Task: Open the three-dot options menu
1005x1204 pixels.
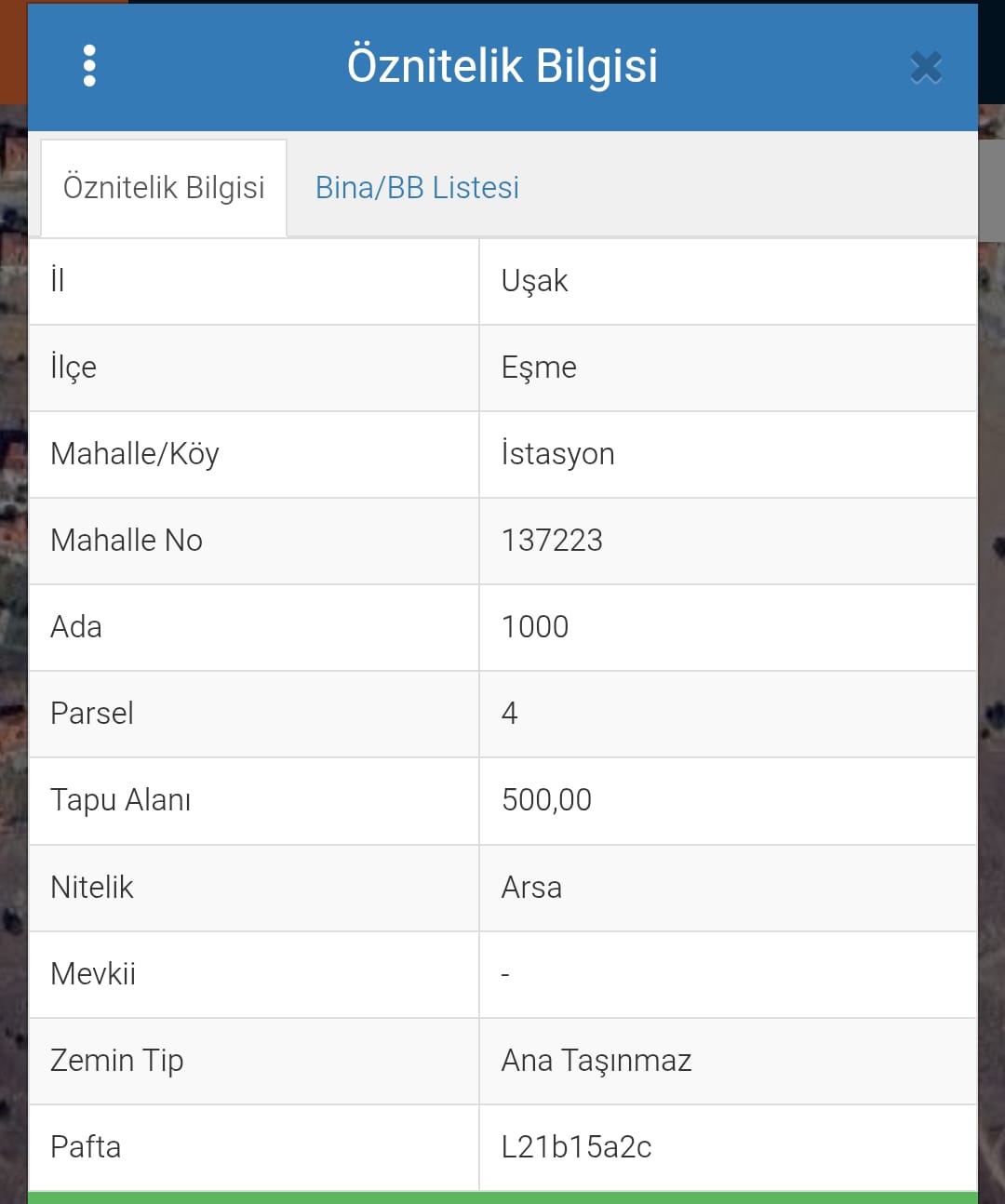Action: 89,66
